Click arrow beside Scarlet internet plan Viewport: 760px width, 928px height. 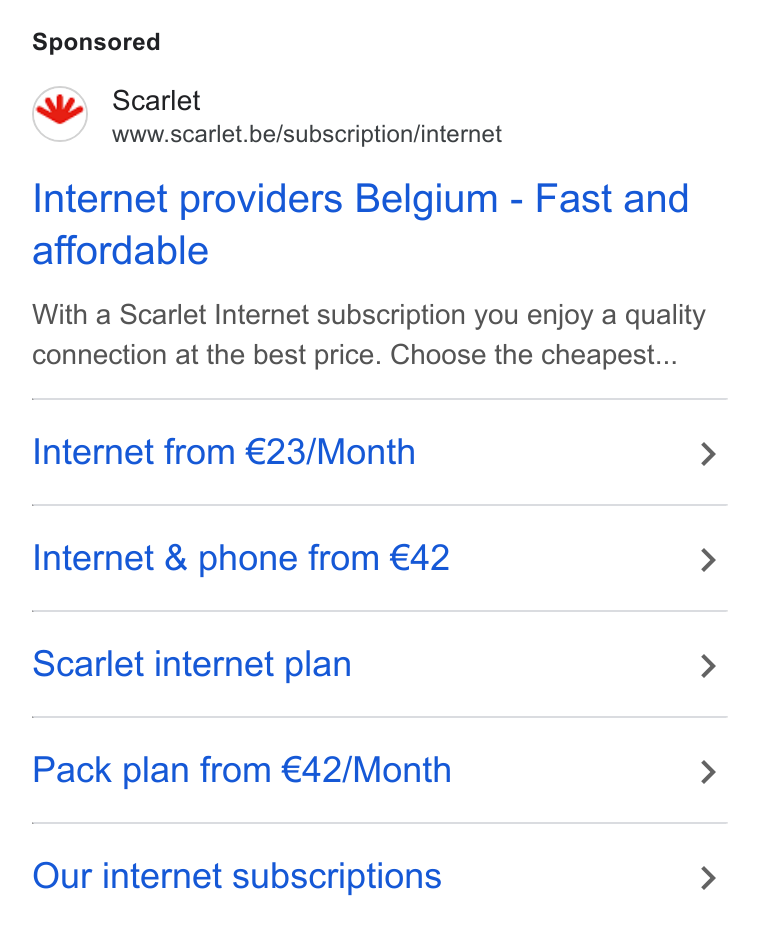point(708,666)
